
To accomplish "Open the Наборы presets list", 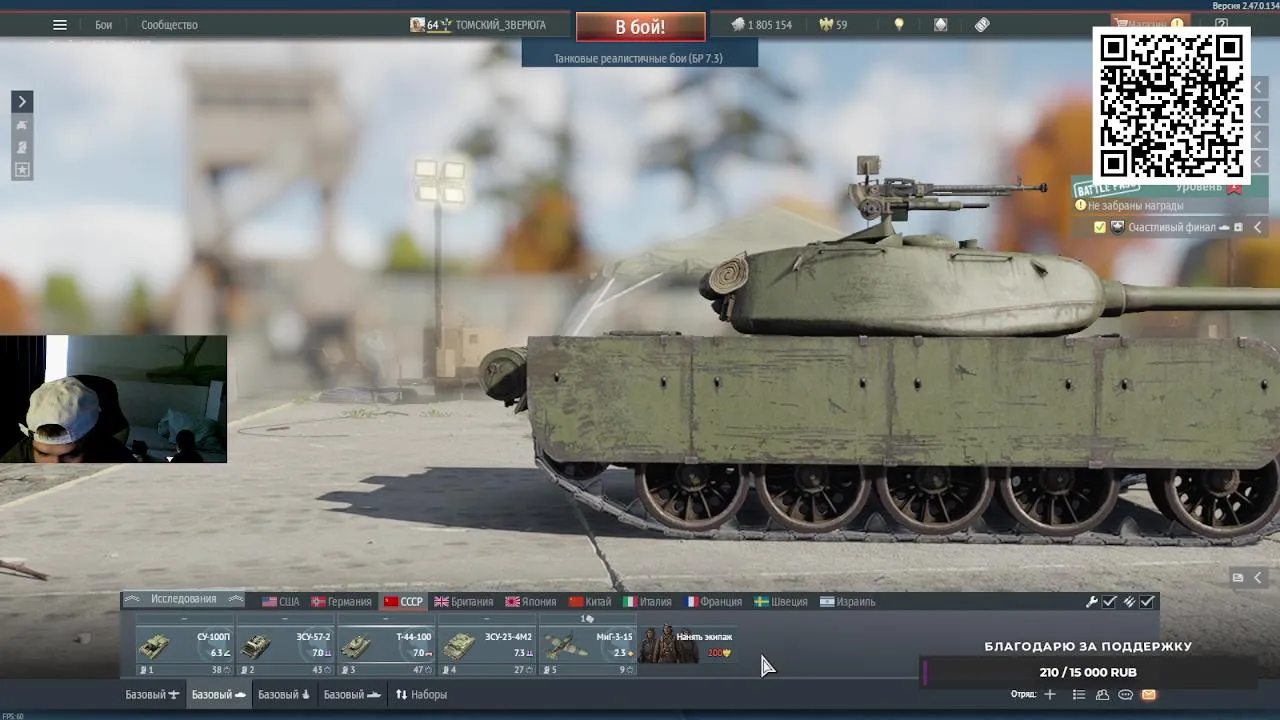I will (421, 694).
